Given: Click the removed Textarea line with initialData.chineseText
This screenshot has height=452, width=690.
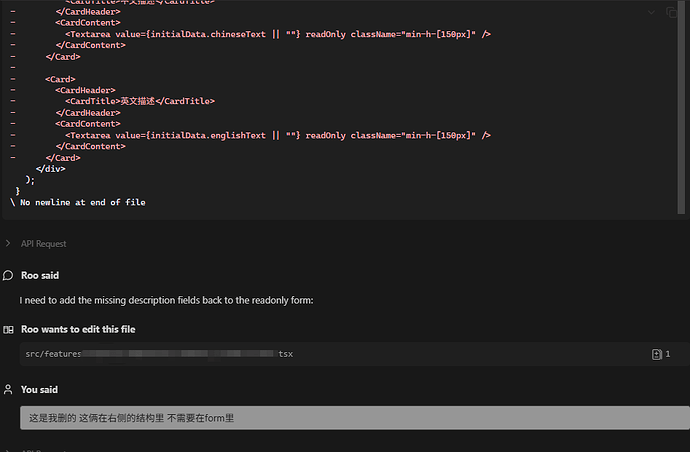Looking at the screenshot, I should (x=278, y=34).
